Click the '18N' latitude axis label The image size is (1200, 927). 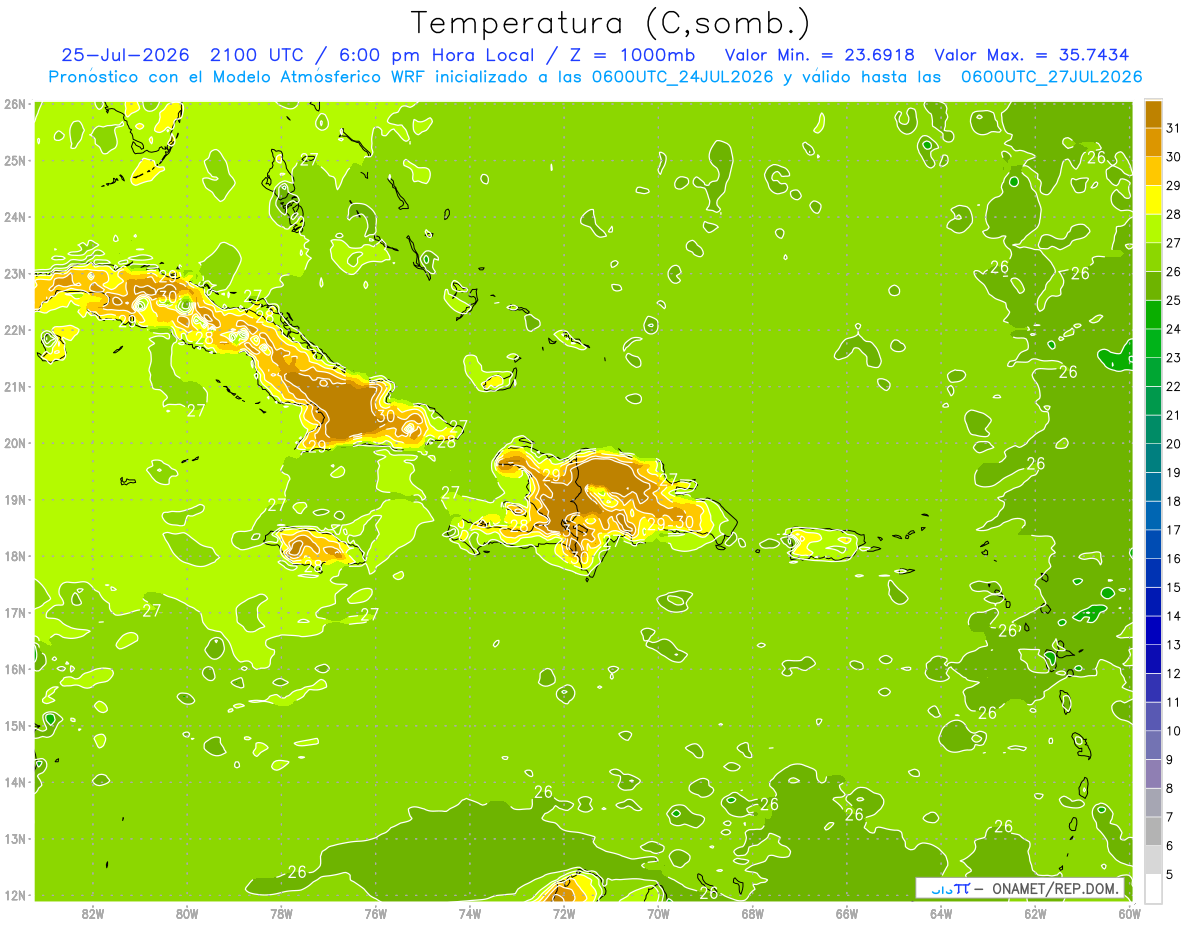pos(14,556)
